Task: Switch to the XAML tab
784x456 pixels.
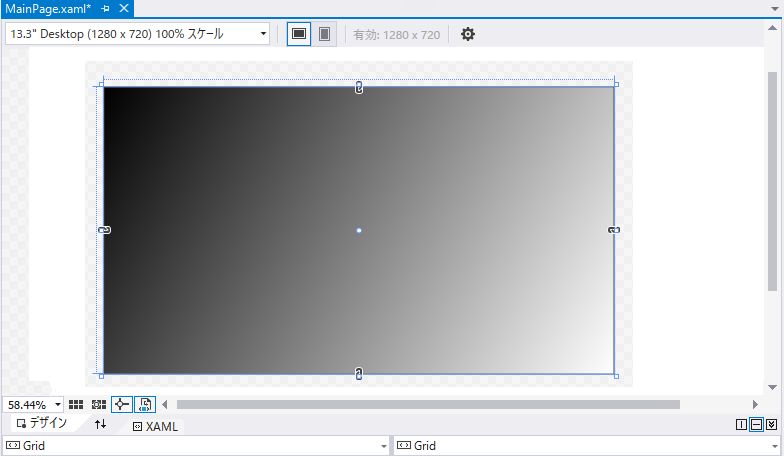Action: click(155, 426)
